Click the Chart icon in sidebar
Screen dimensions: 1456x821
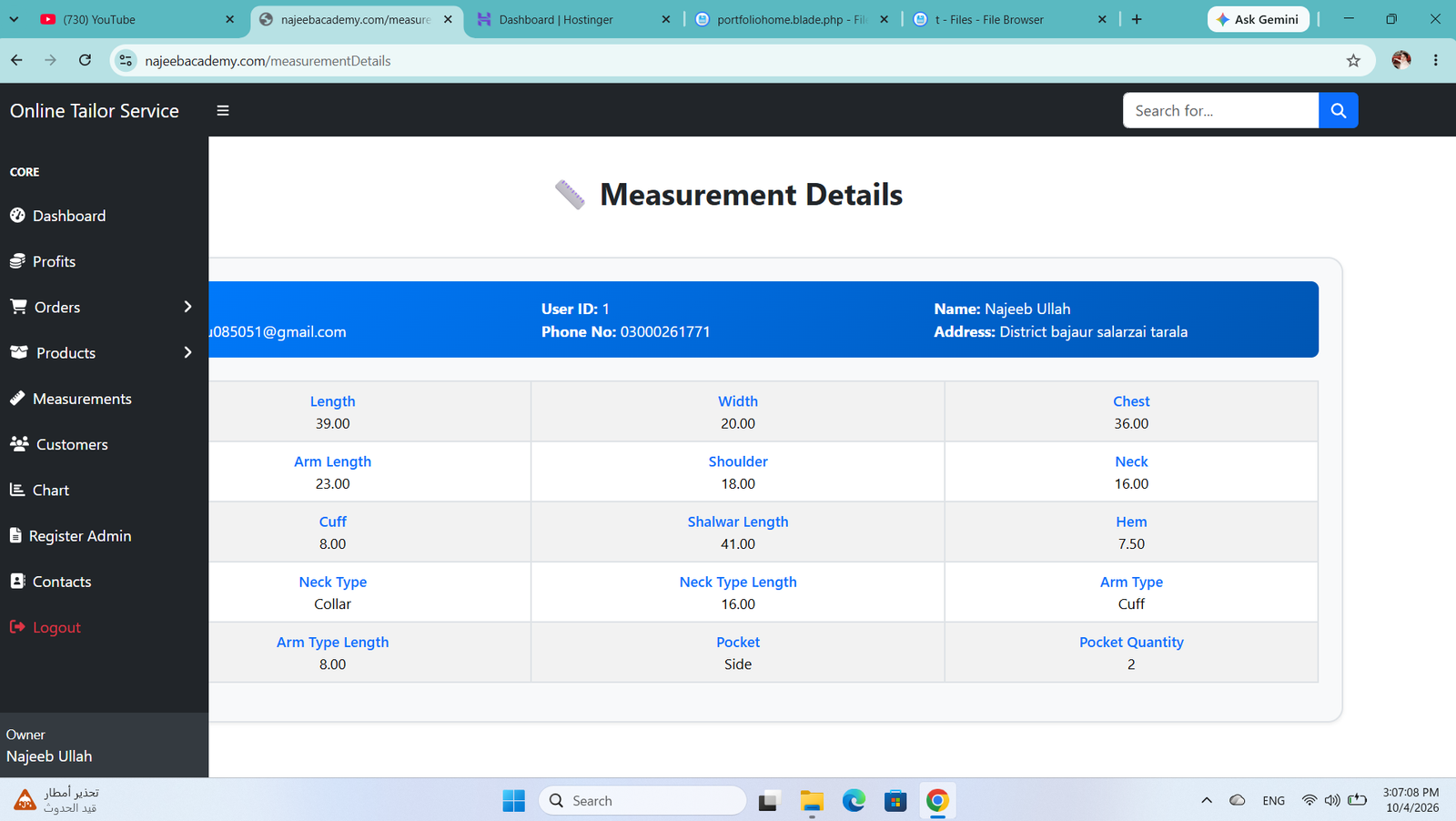[17, 490]
